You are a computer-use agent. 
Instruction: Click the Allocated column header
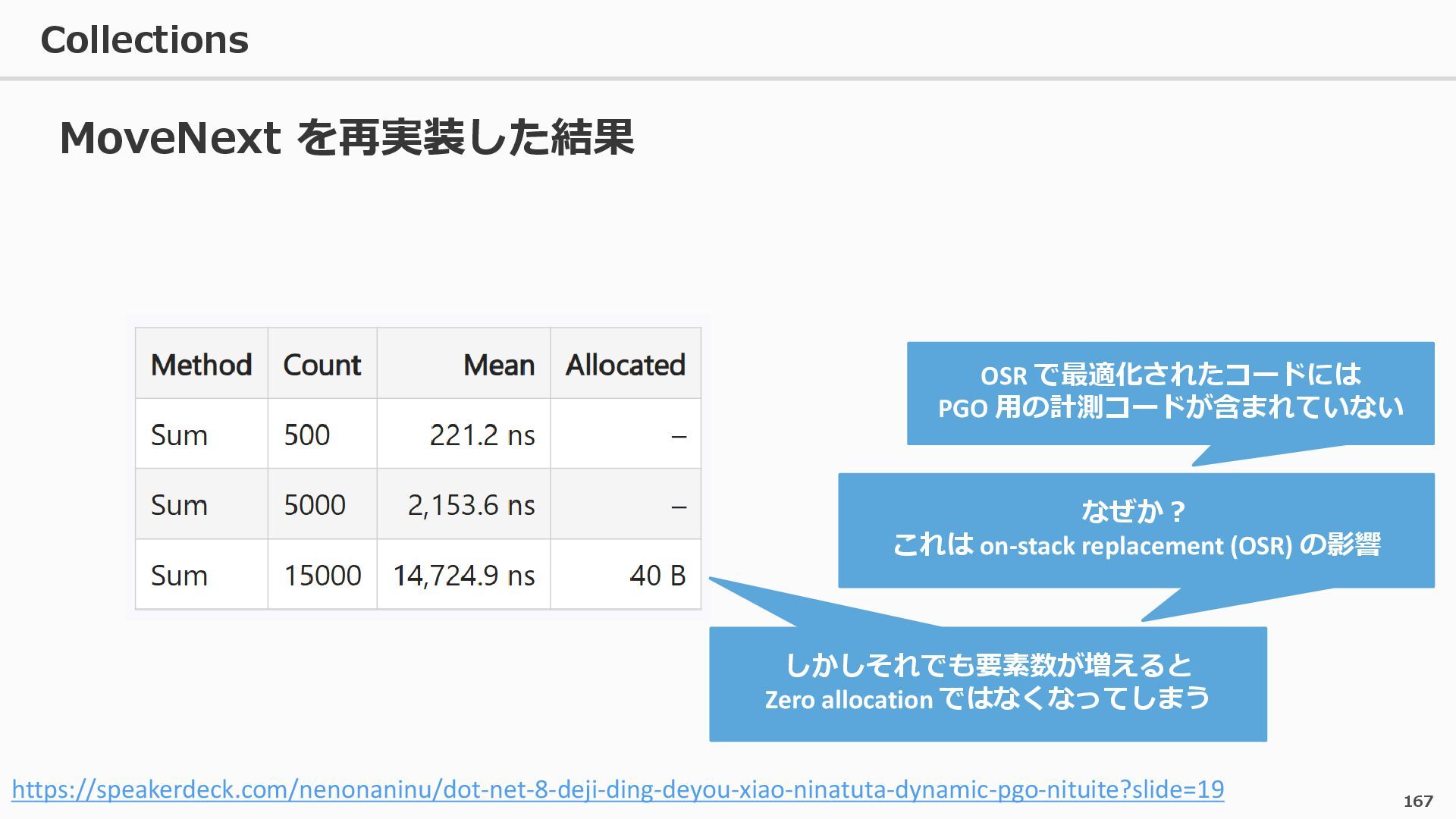click(x=625, y=365)
